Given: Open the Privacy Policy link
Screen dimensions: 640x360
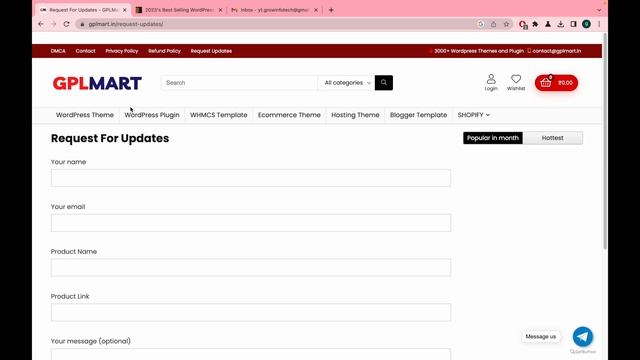Looking at the screenshot, I should (x=122, y=51).
